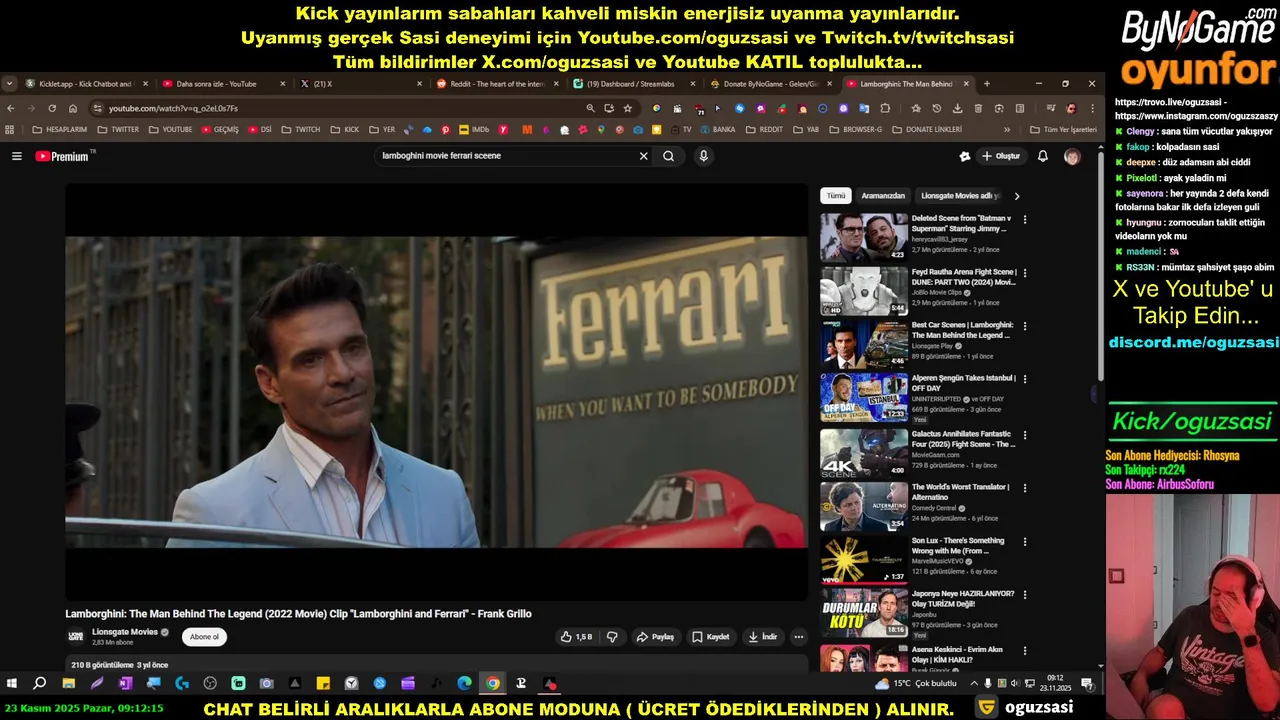Go back in Chrome history
The height and width of the screenshot is (720, 1280).
coord(11,108)
